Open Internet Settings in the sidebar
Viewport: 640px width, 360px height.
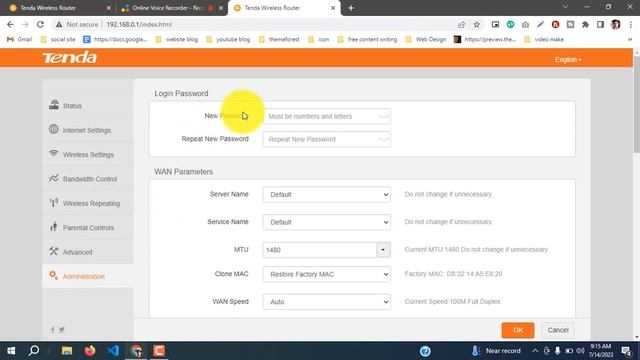pos(87,130)
